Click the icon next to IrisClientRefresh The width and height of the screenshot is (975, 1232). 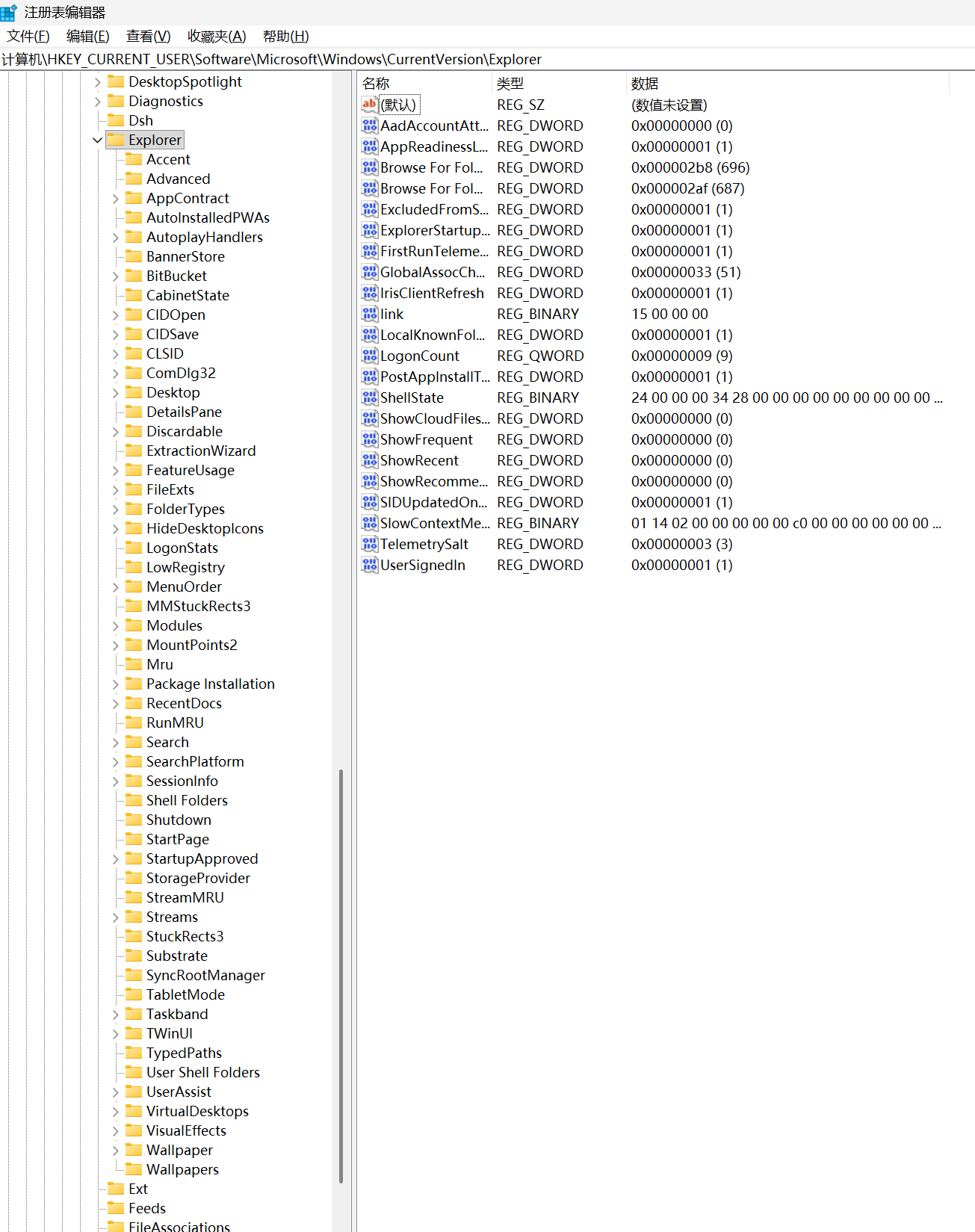click(x=370, y=293)
